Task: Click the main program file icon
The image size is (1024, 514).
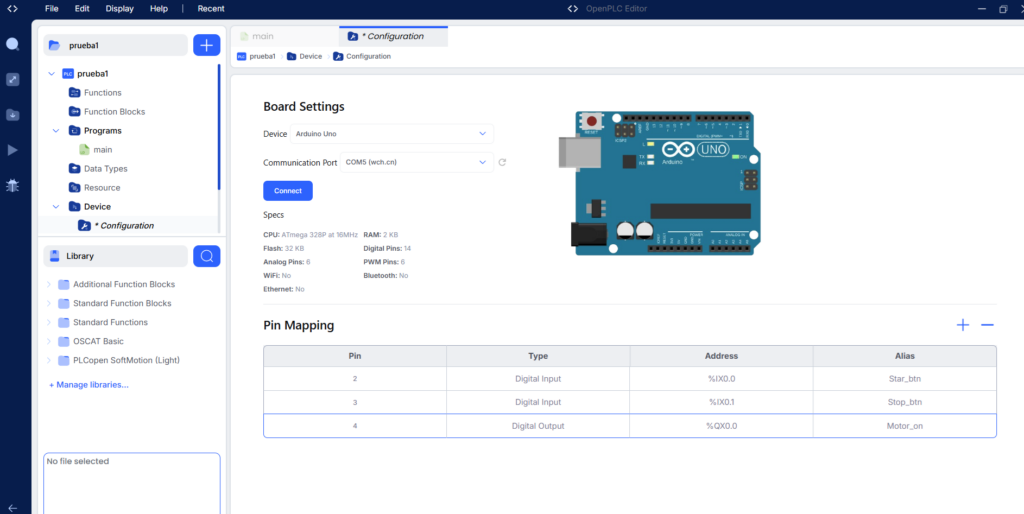Action: (84, 150)
